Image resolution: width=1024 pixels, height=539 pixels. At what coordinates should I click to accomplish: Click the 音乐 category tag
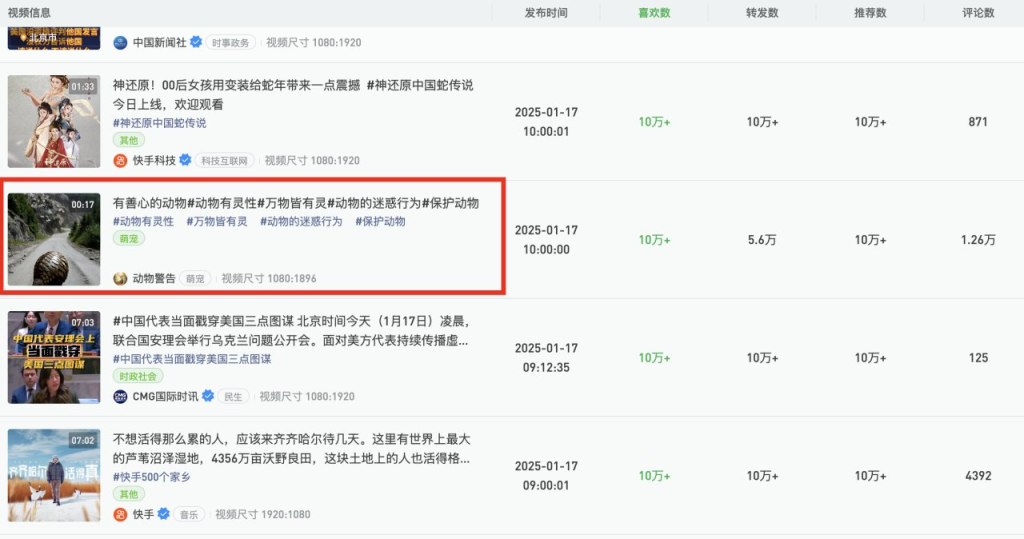coord(189,514)
